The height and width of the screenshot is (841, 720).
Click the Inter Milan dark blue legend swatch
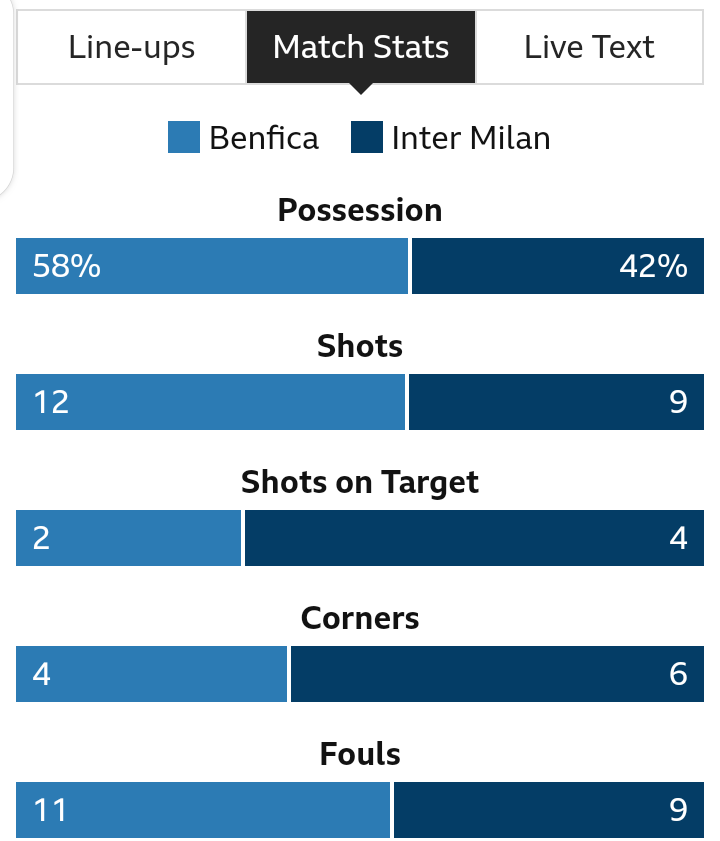coord(367,137)
